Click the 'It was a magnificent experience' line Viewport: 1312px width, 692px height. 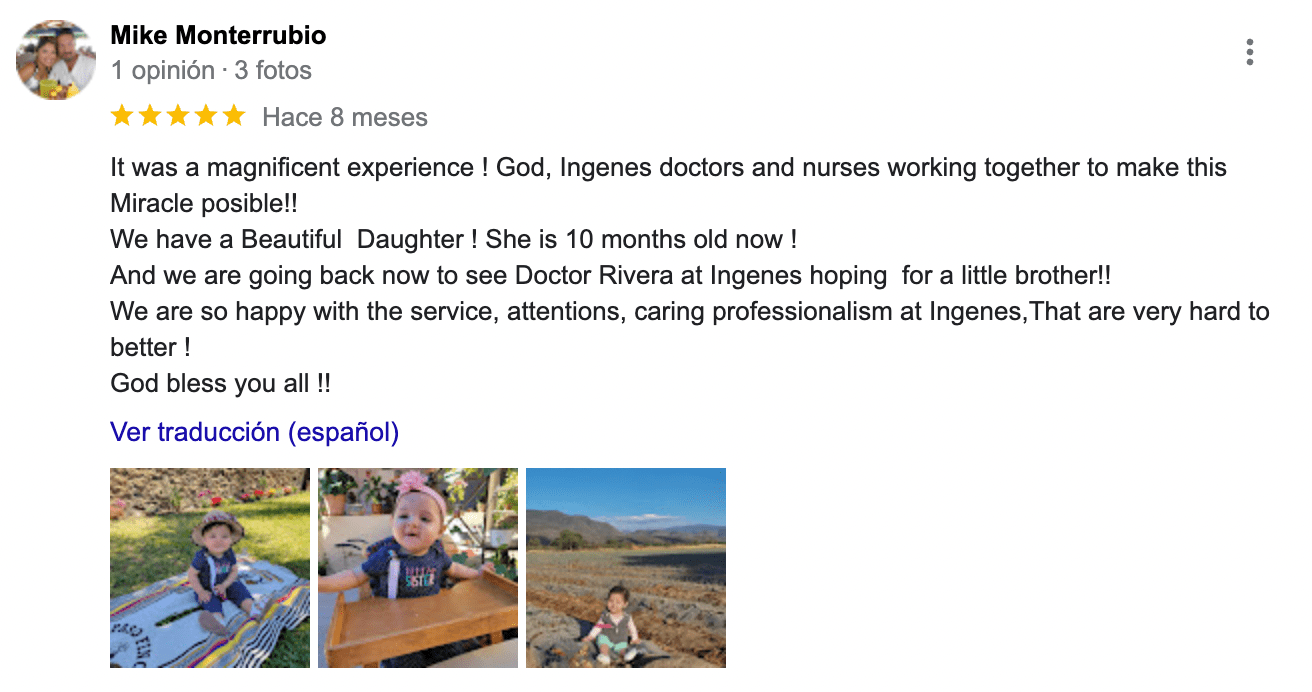(x=668, y=168)
